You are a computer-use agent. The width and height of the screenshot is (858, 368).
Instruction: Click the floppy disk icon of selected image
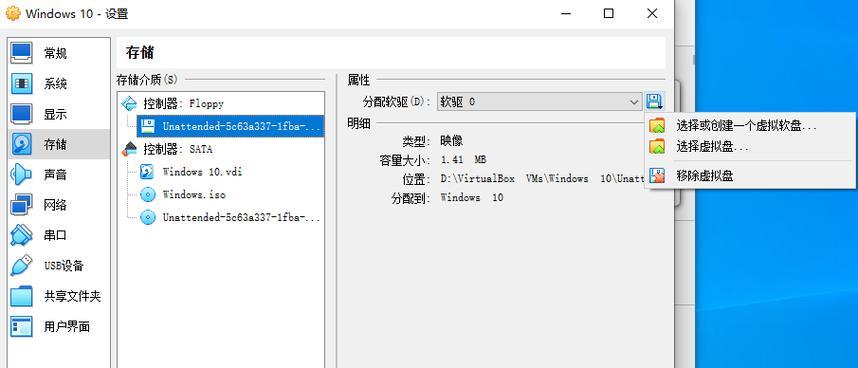(x=148, y=126)
